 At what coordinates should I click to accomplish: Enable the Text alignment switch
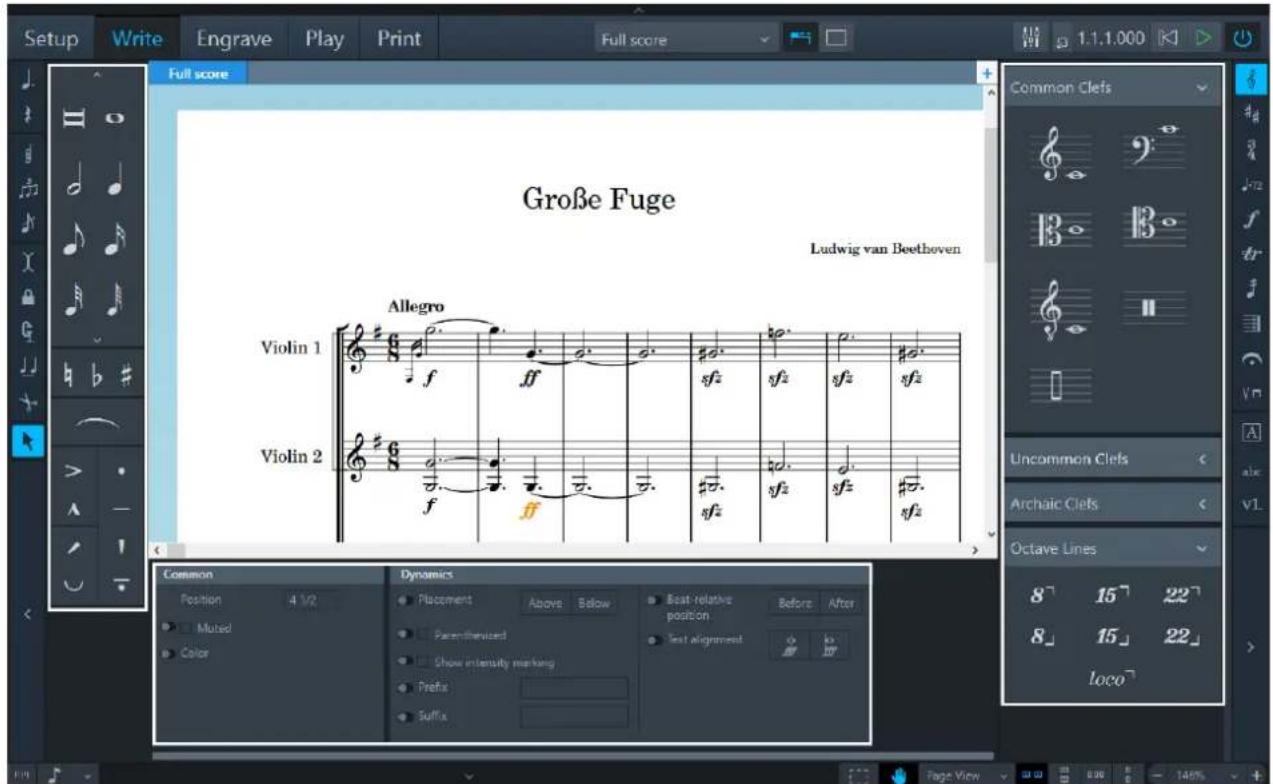coord(653,640)
